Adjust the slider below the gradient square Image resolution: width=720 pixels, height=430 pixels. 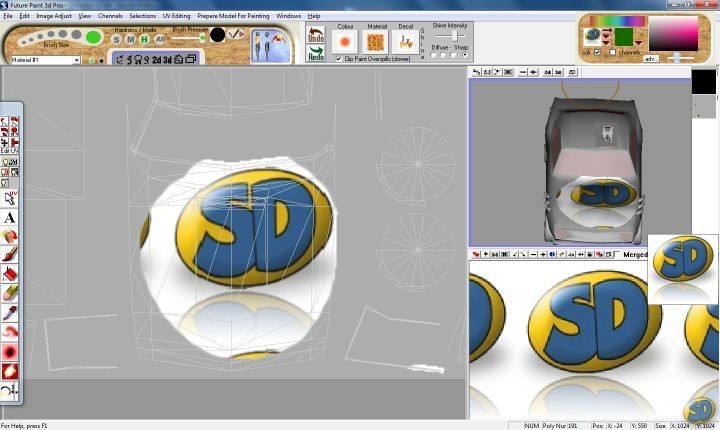pyautogui.click(x=676, y=58)
